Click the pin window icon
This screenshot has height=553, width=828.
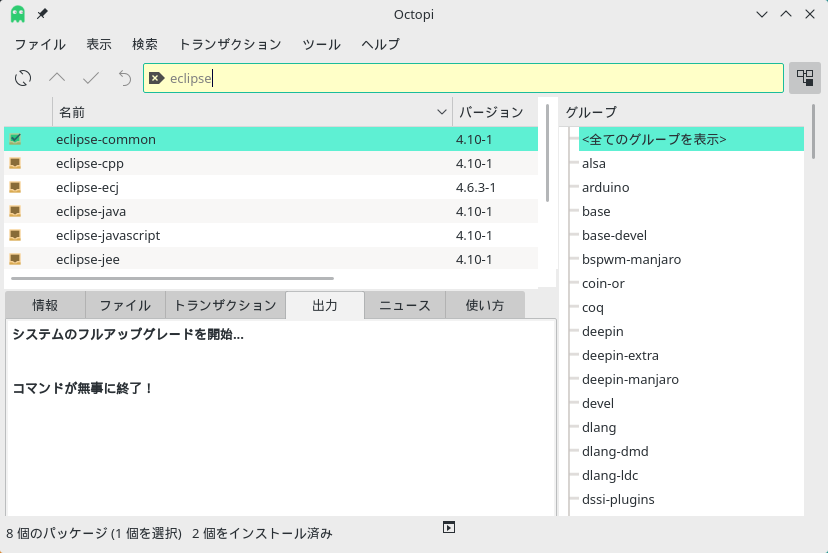click(x=42, y=14)
